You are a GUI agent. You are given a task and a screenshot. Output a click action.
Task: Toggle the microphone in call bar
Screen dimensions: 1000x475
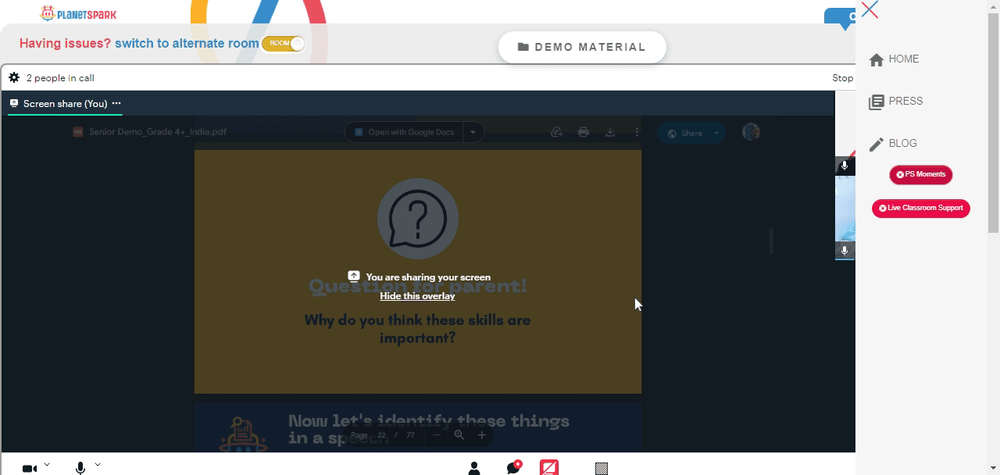80,469
